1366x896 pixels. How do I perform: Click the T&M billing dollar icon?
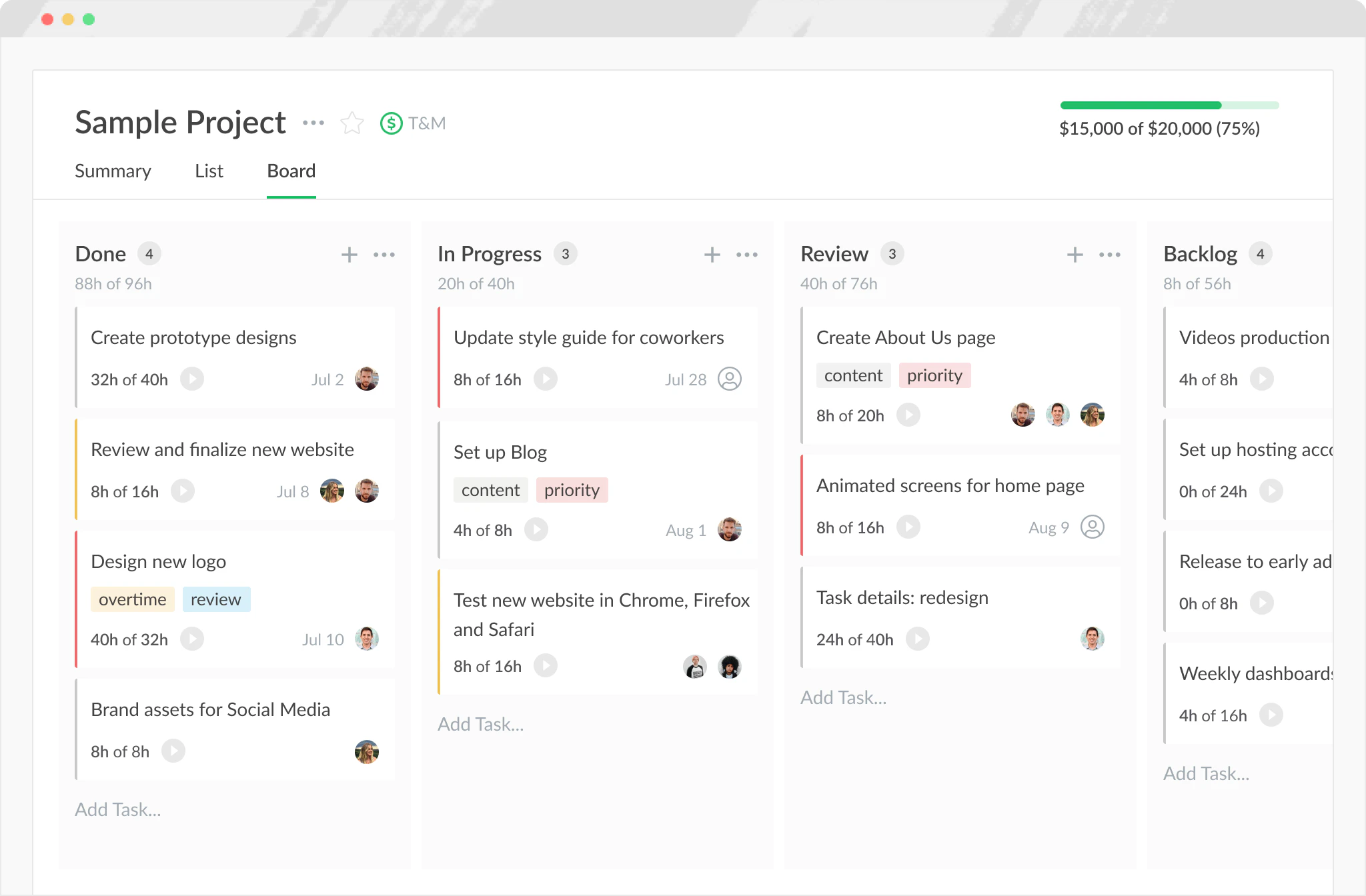[x=391, y=123]
